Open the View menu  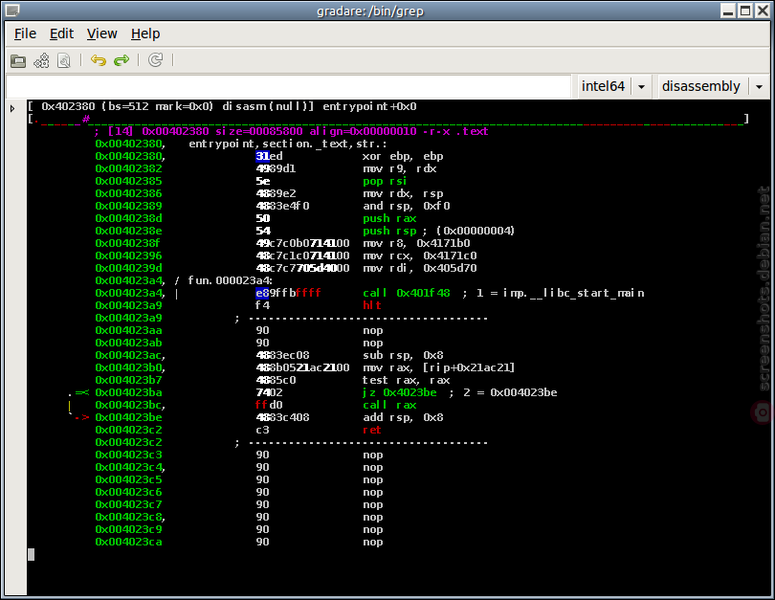coord(102,34)
